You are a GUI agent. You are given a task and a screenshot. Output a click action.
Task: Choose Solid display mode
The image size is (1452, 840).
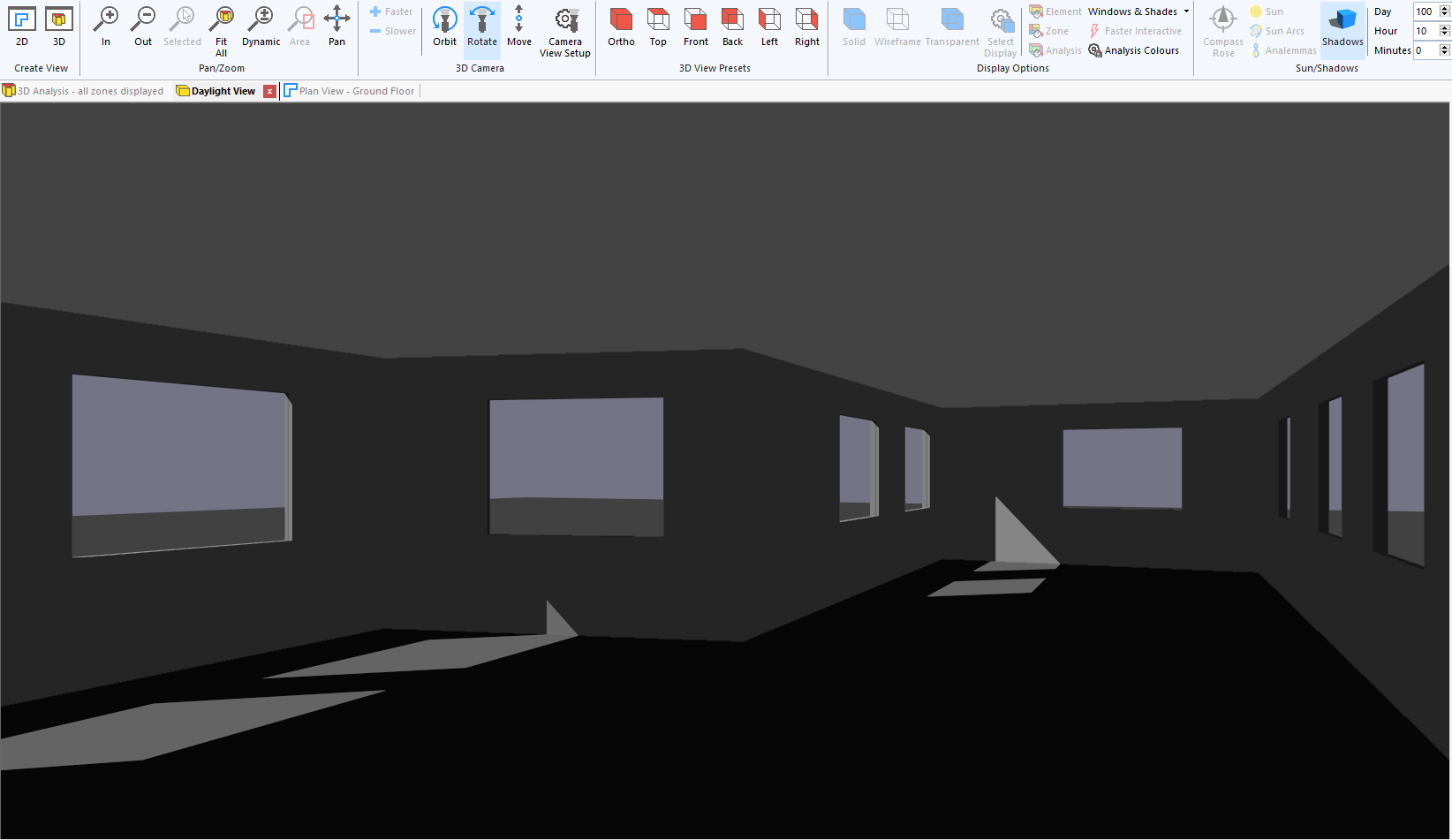point(854,26)
